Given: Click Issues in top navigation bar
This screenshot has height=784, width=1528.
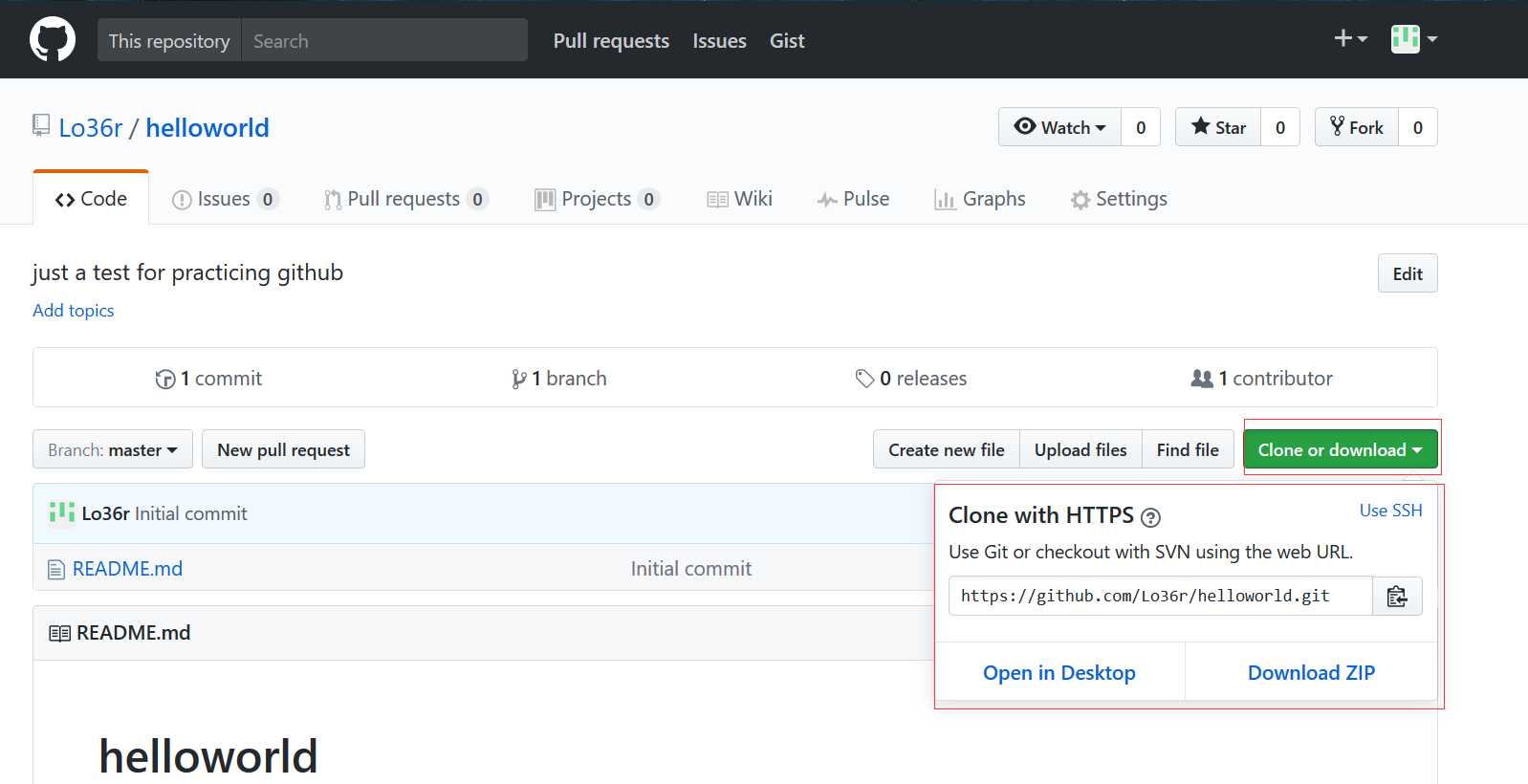Looking at the screenshot, I should [719, 40].
